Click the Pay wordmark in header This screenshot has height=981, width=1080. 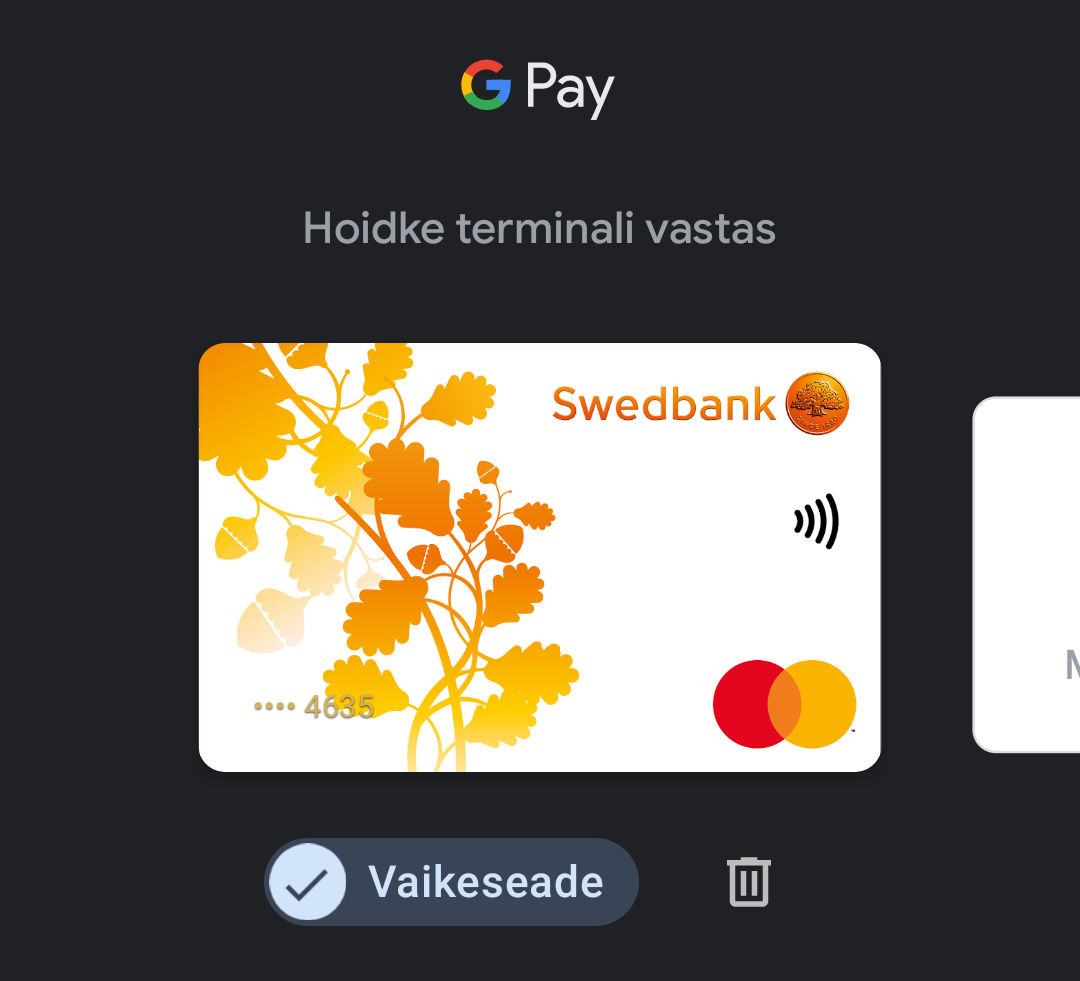pos(570,88)
